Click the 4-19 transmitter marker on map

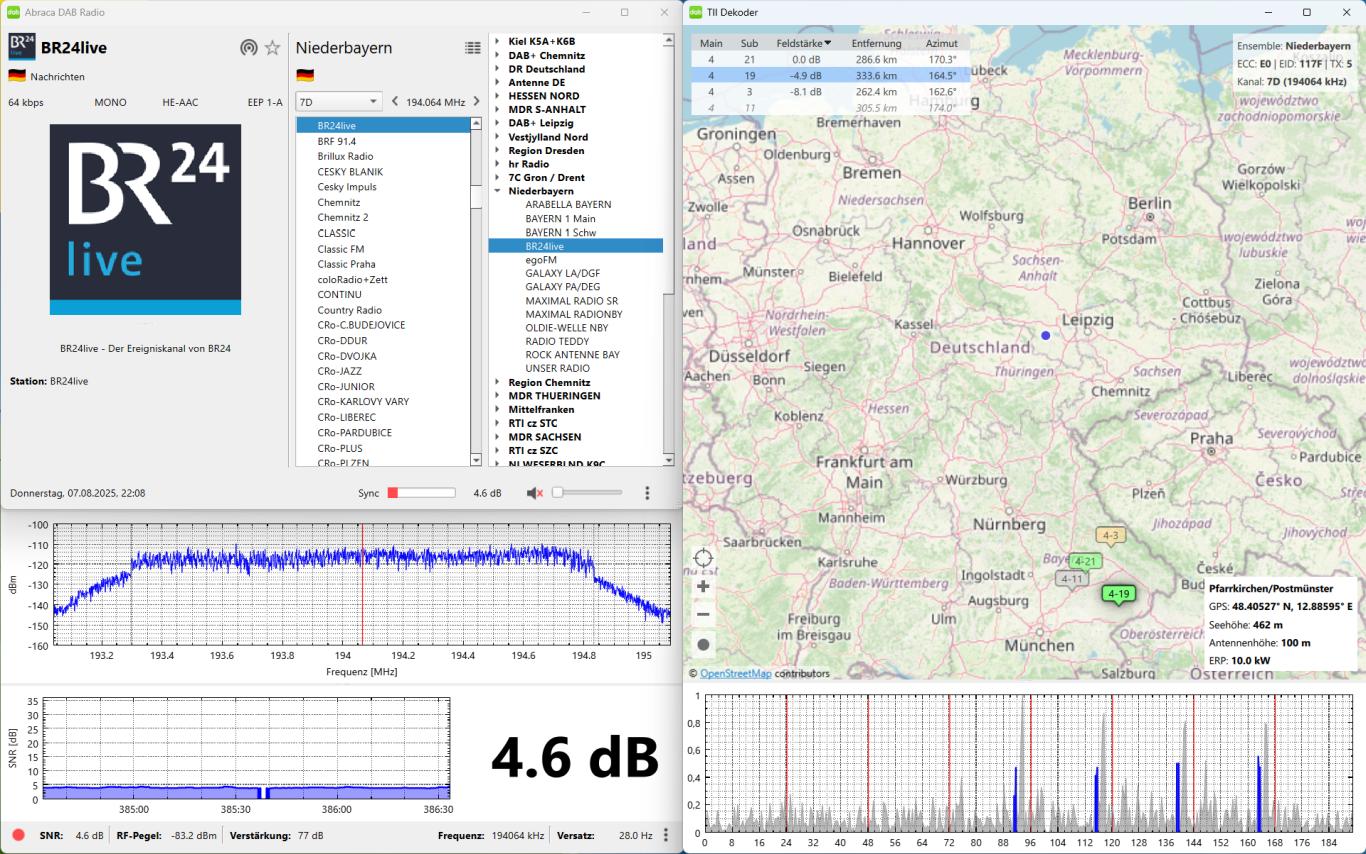pyautogui.click(x=1118, y=594)
